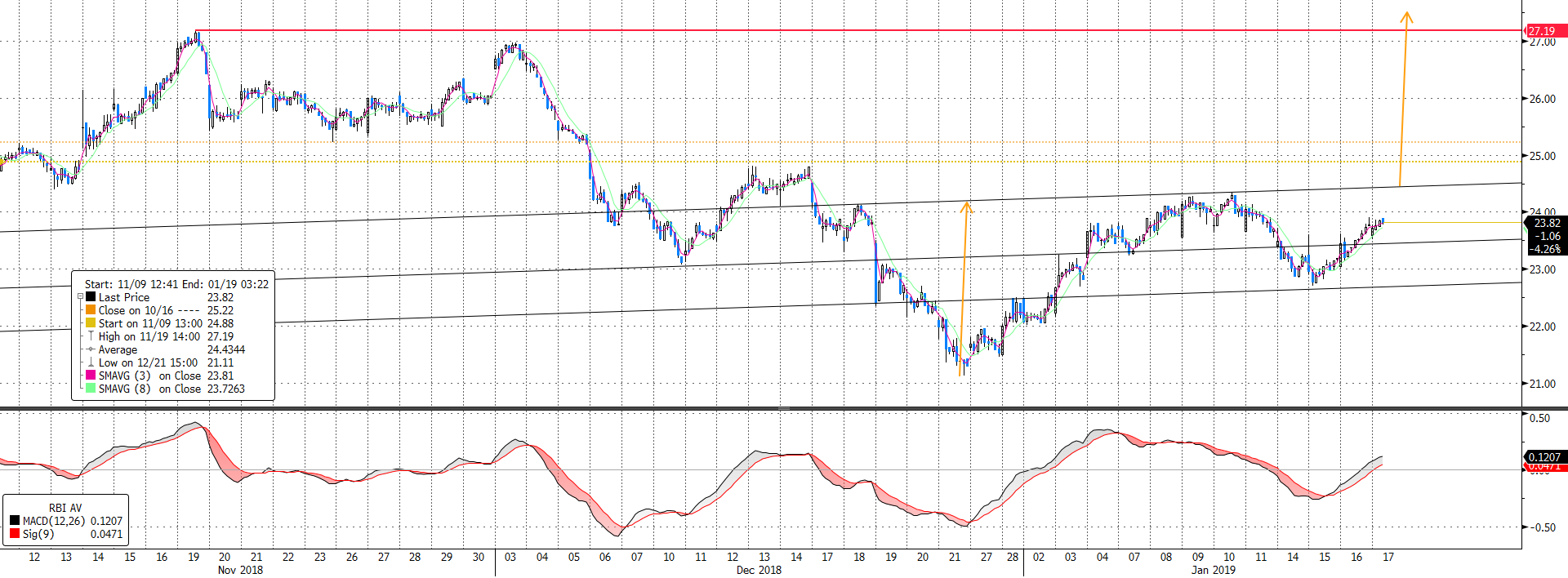Click the 0.1207 MACD axis value label
This screenshot has width=1568, height=578.
tap(1544, 457)
